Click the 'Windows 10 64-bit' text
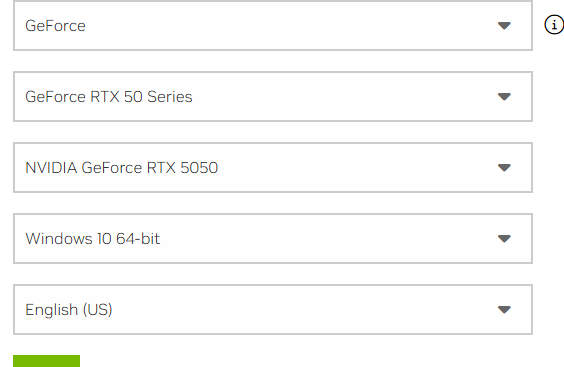This screenshot has width=564, height=367. tap(92, 239)
